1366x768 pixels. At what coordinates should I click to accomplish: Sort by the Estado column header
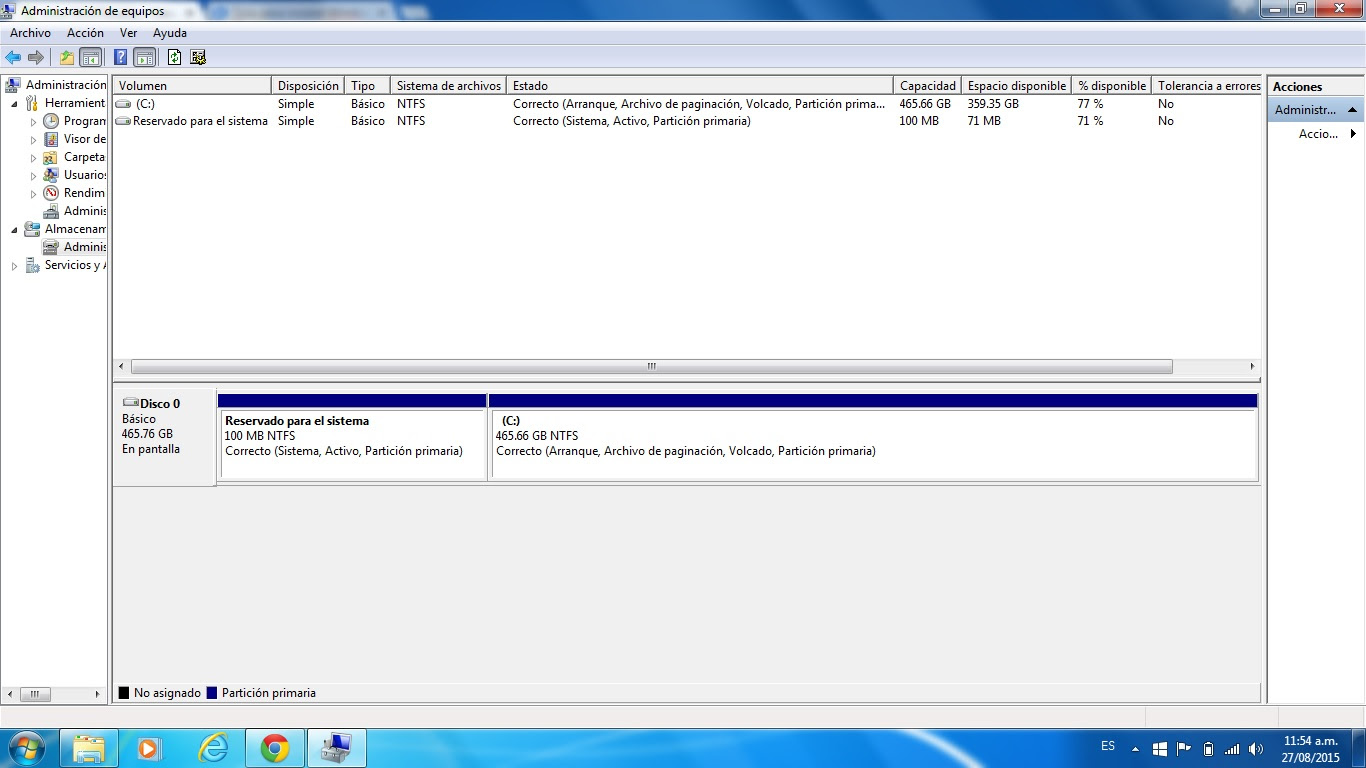pyautogui.click(x=700, y=86)
